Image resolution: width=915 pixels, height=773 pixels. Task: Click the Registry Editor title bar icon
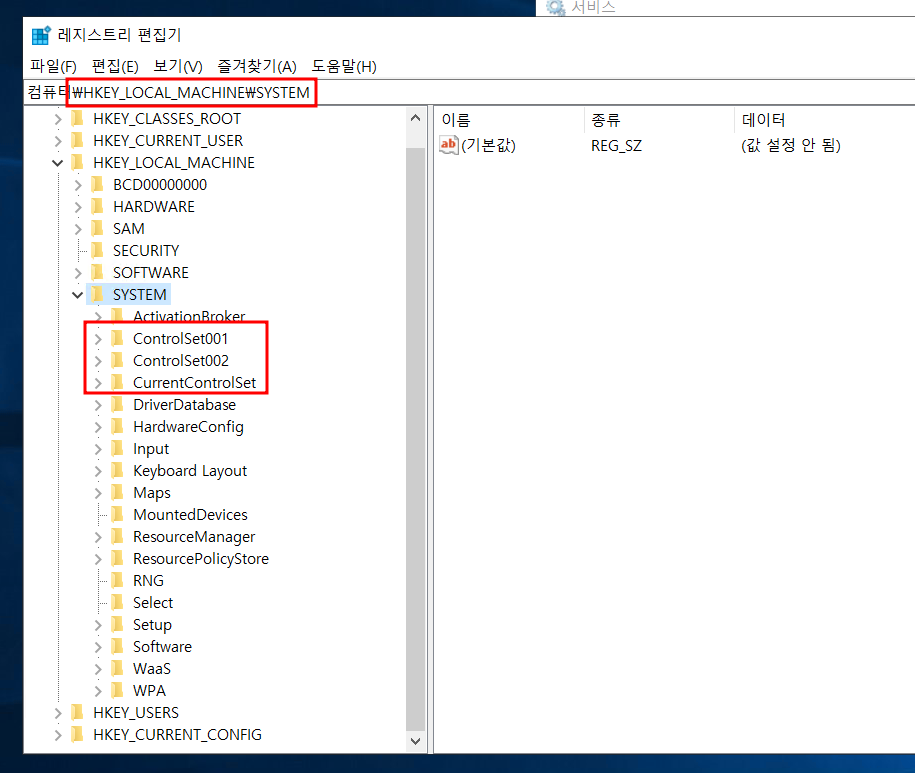click(41, 35)
